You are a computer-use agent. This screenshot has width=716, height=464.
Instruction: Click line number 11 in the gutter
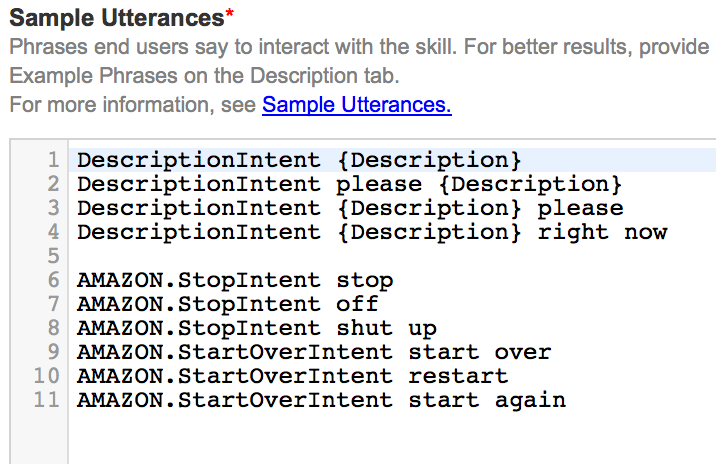49,400
